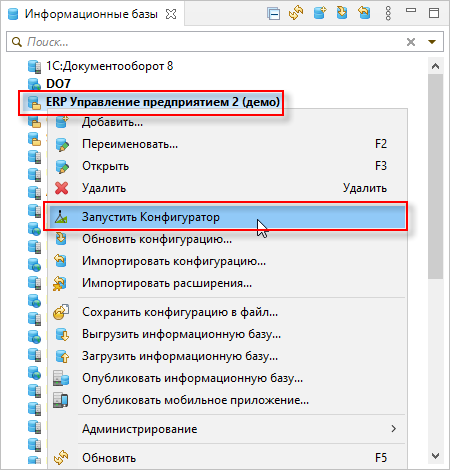Clear the search field with X
The image size is (450, 470).
click(x=411, y=42)
